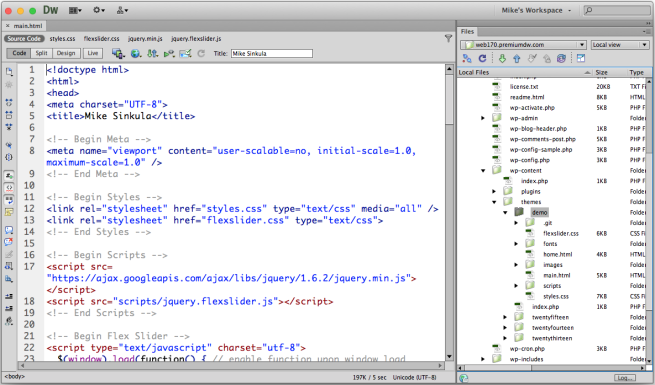Switch to Split view
The width and height of the screenshot is (655, 385).
41,53
